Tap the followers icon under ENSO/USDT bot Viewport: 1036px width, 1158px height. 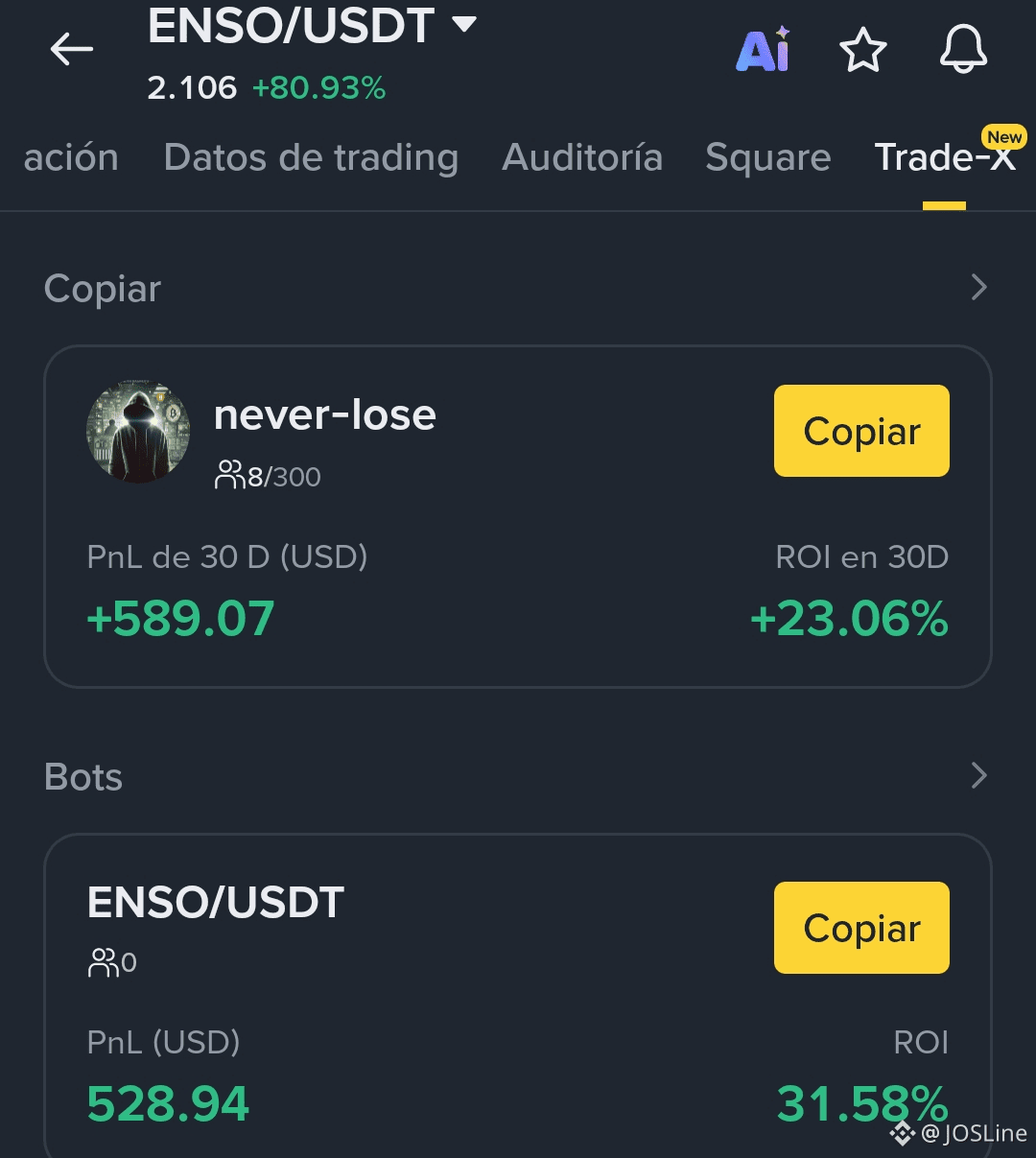(102, 962)
